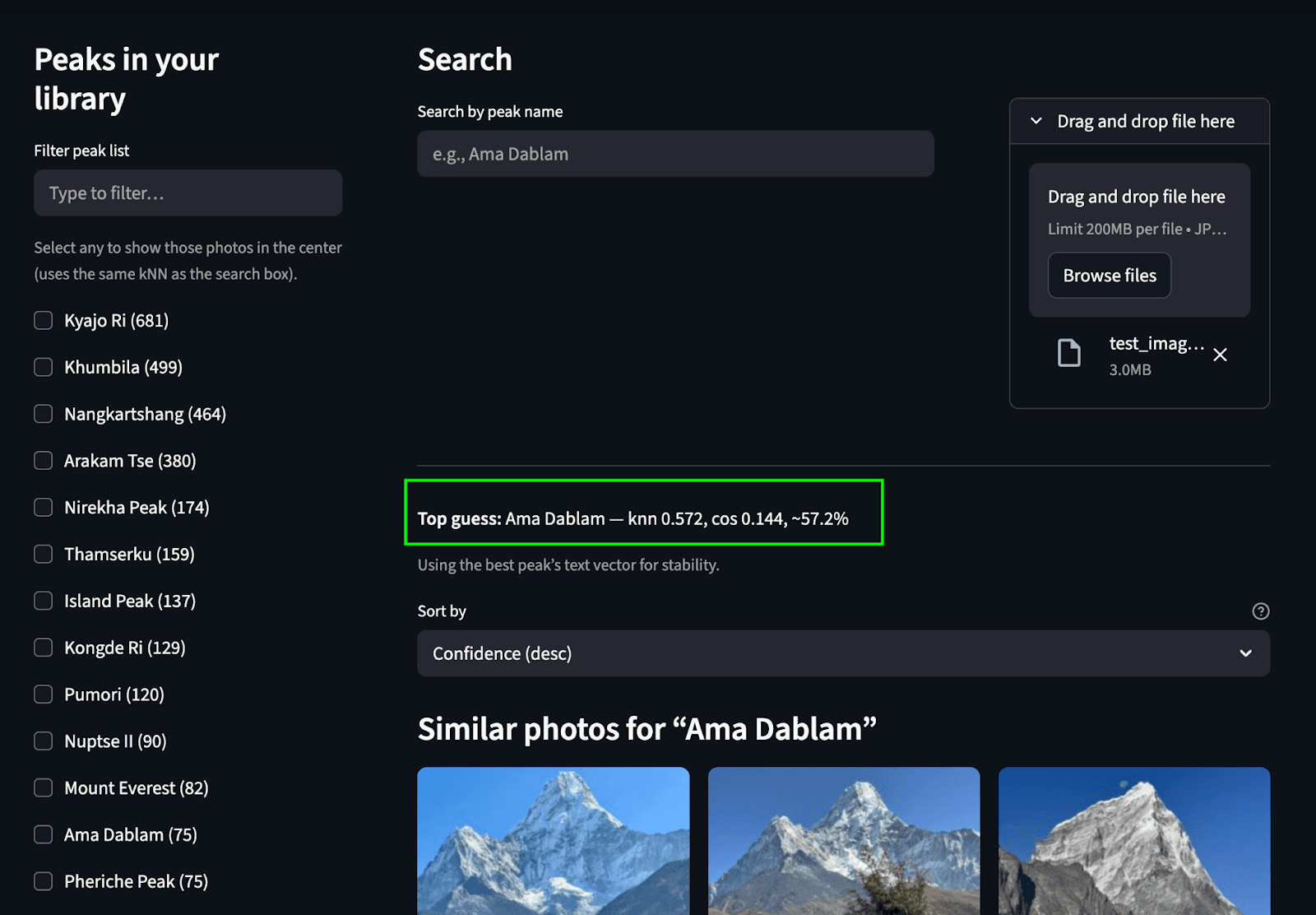Screen dimensions: 1316x915
Task: Check Island Peak in the peak list
Action: pyautogui.click(x=43, y=601)
